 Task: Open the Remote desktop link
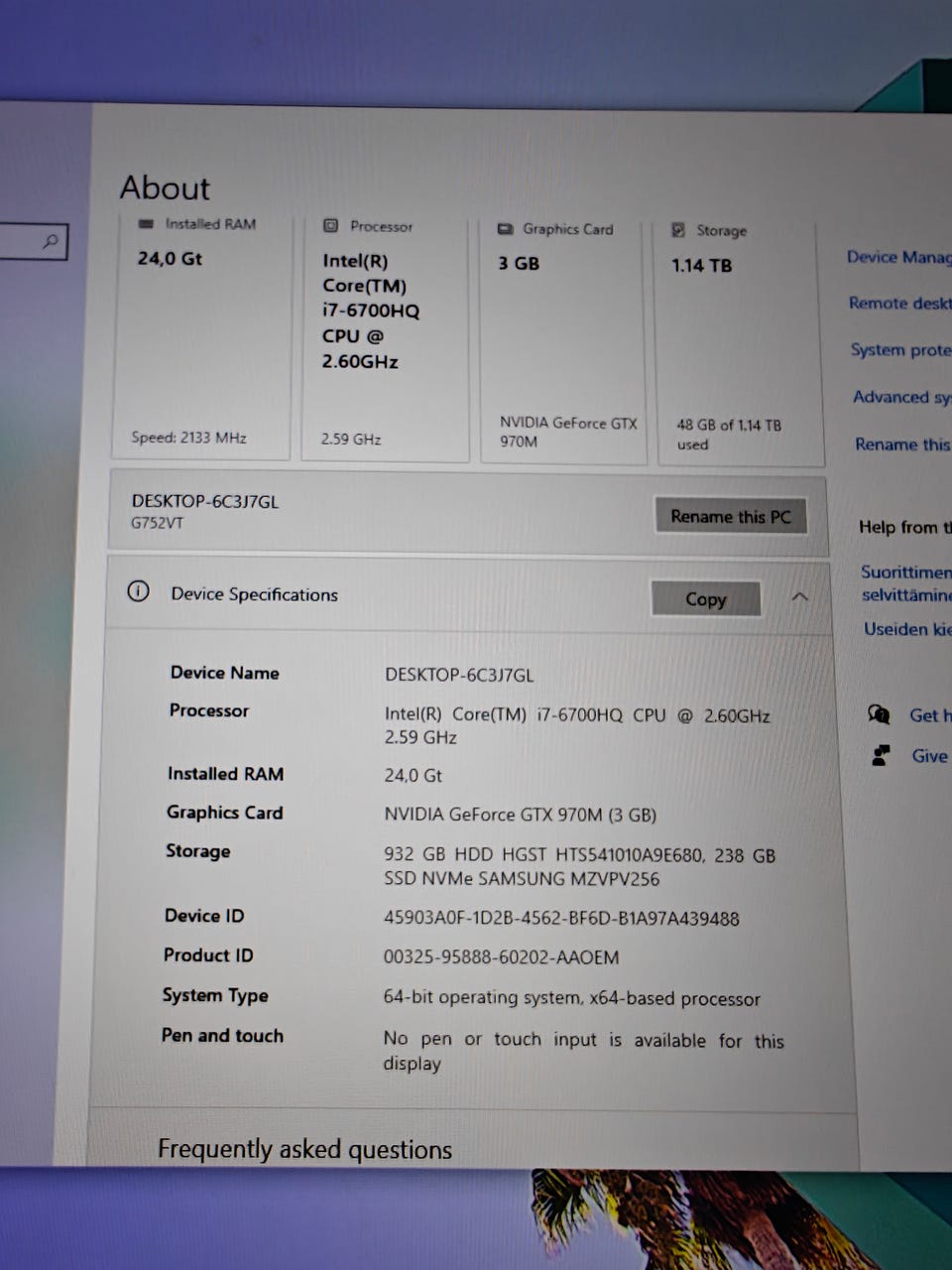[899, 304]
